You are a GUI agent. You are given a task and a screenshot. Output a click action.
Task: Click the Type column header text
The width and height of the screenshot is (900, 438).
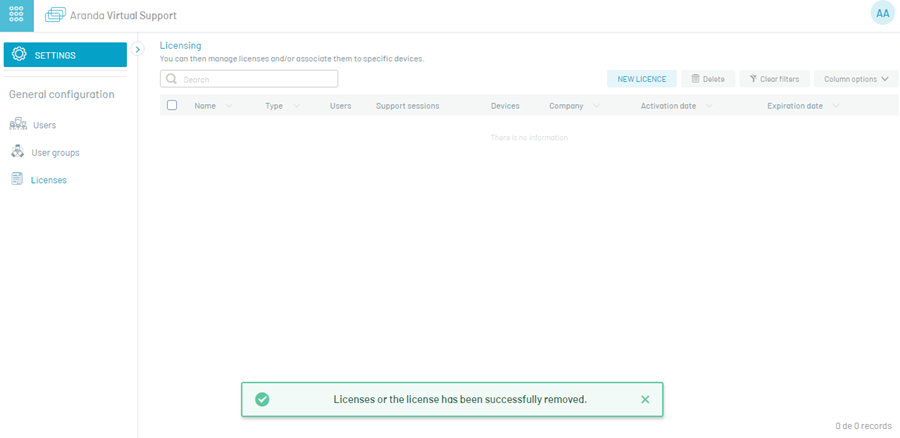click(274, 106)
